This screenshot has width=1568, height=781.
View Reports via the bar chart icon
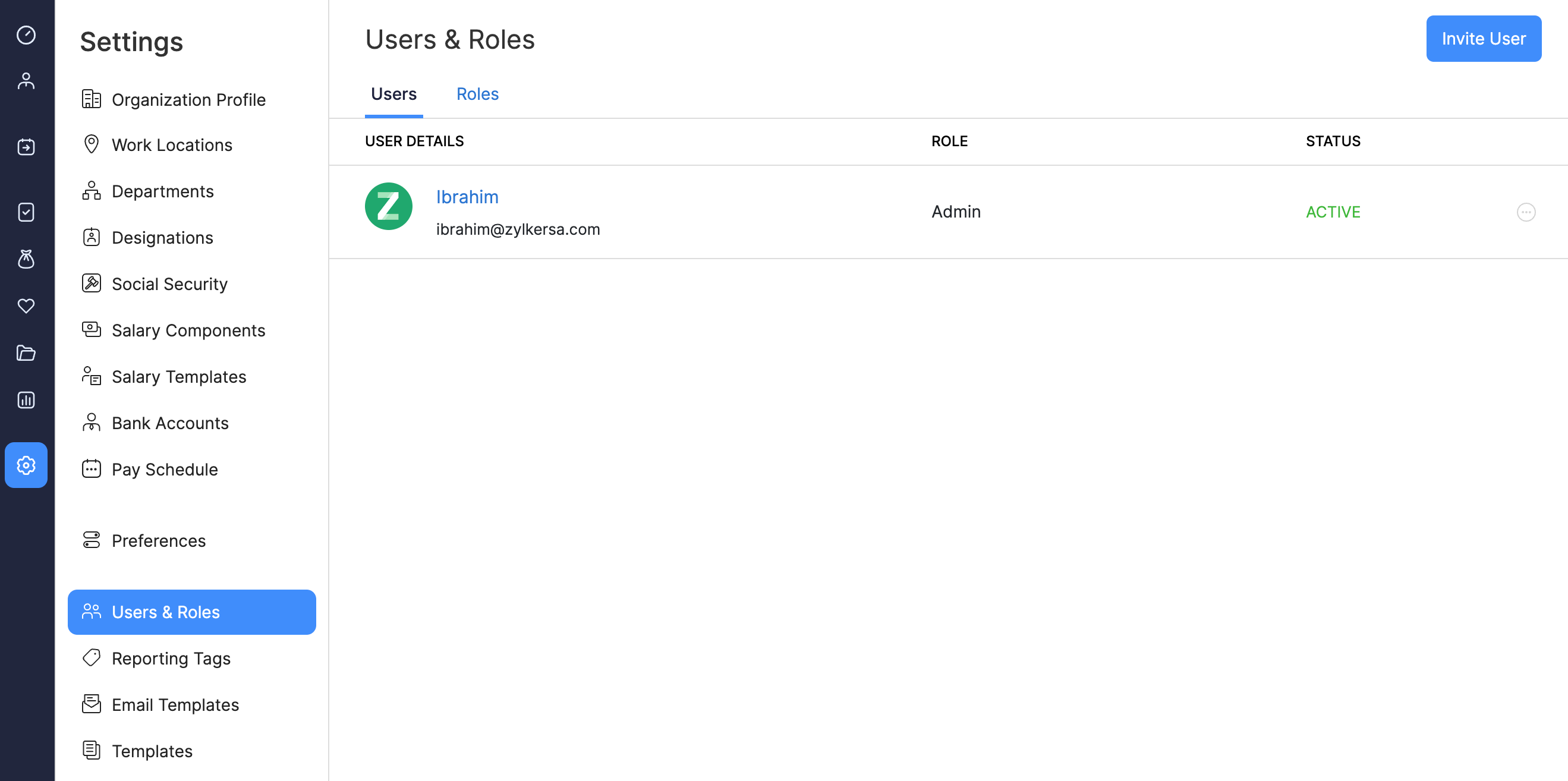coord(26,400)
